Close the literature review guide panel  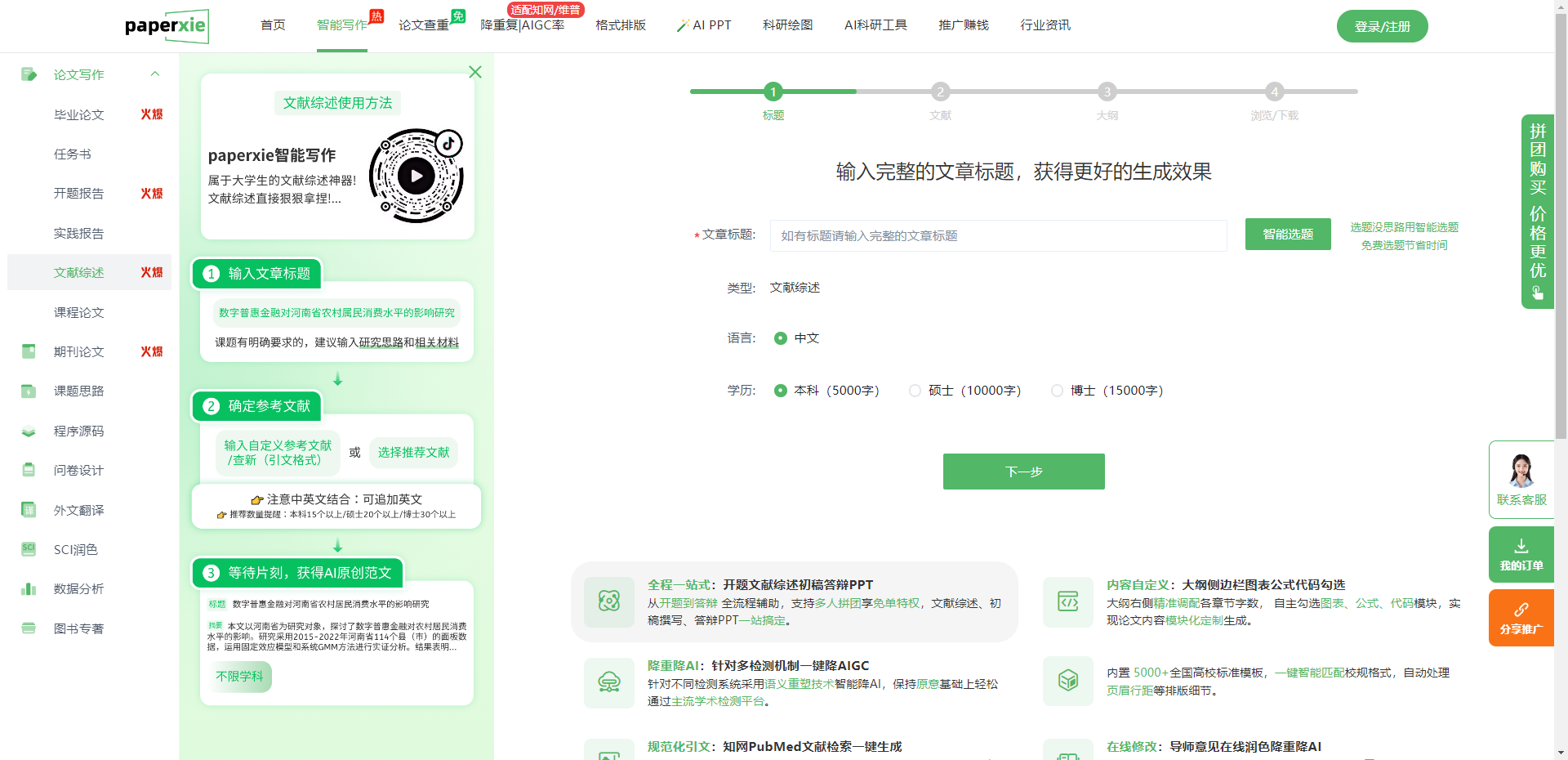coord(475,72)
